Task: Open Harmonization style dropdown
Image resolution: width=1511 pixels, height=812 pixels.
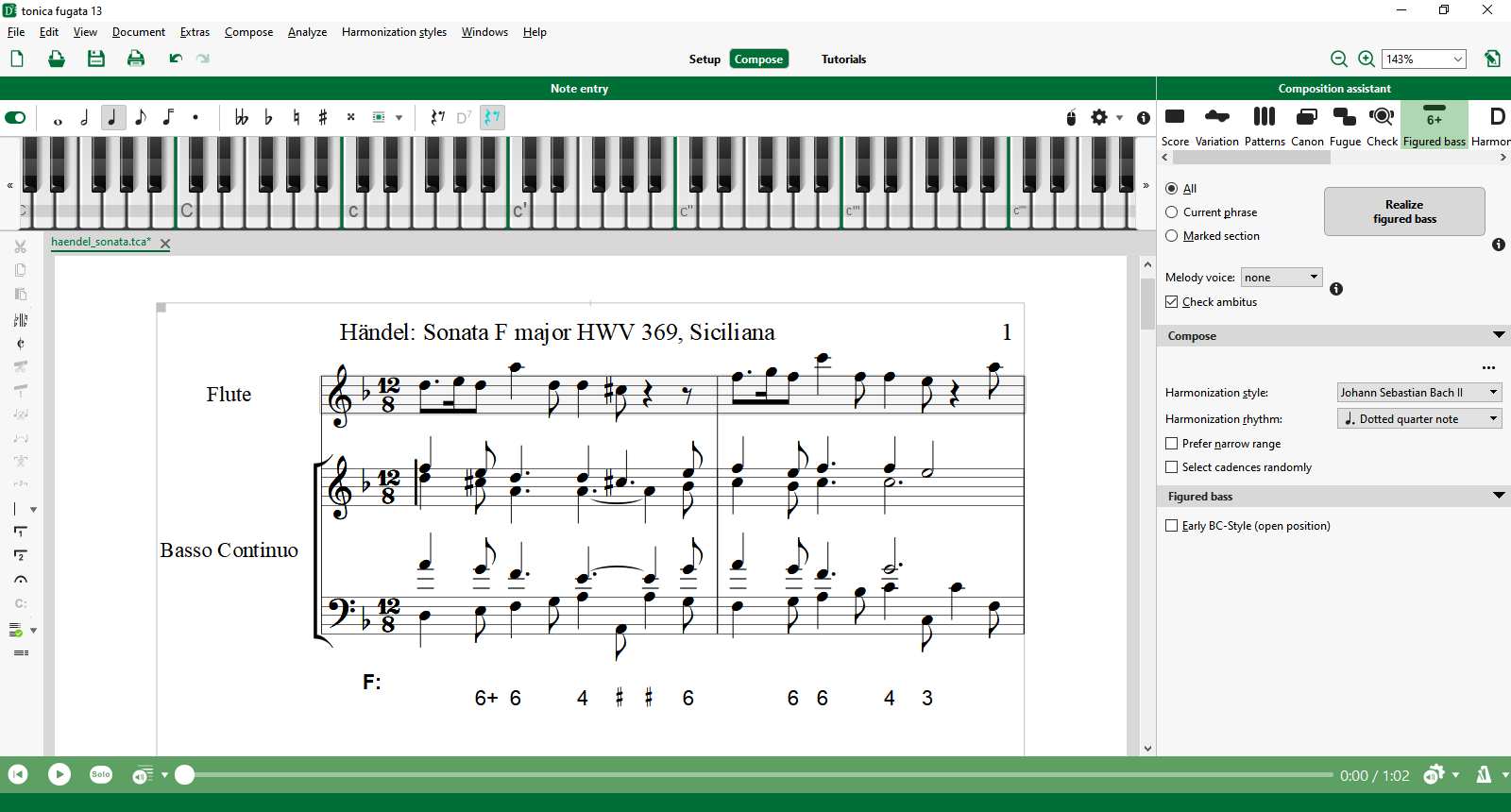Action: tap(1419, 393)
